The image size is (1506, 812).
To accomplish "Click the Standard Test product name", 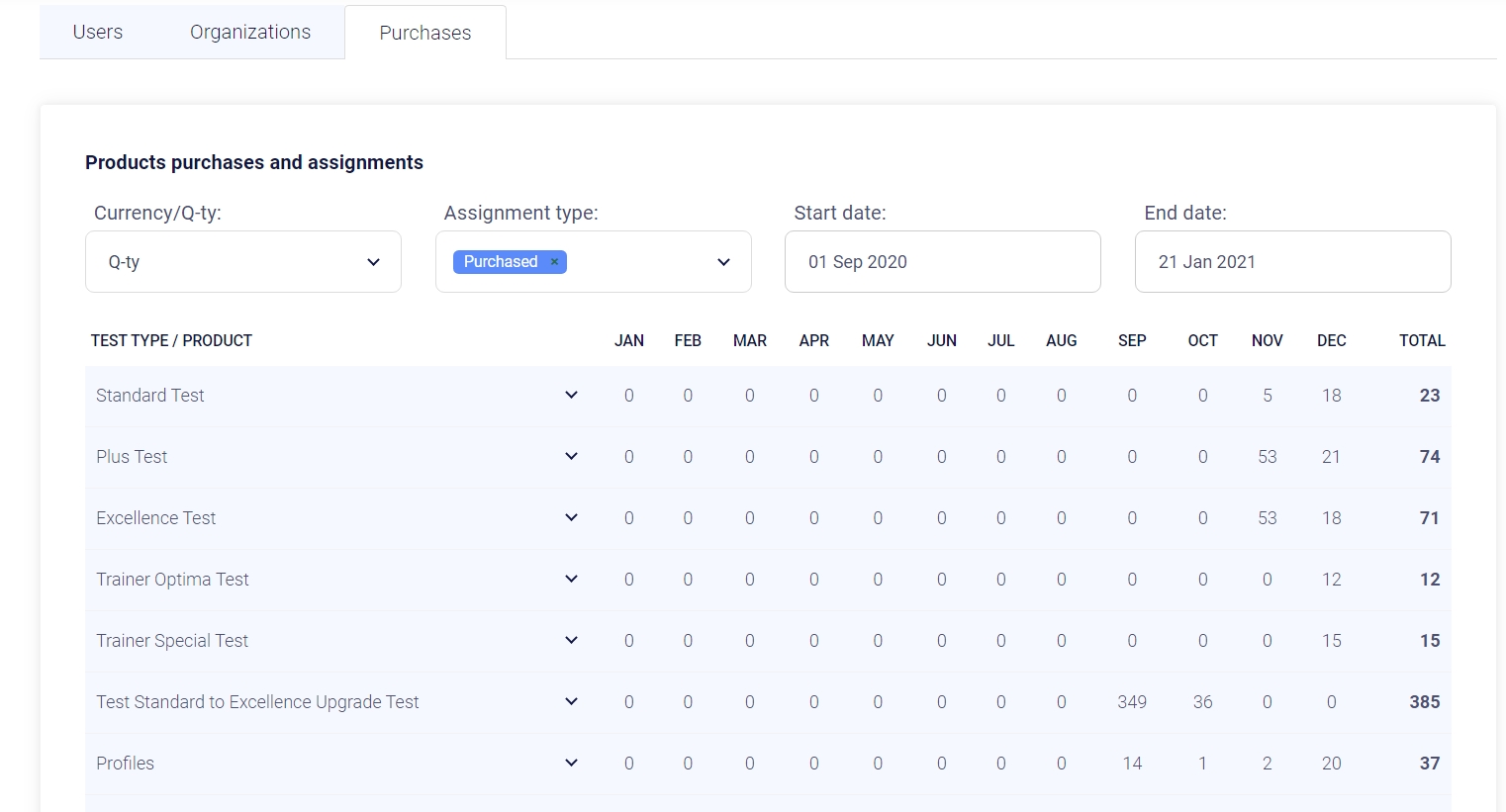I will coord(150,396).
